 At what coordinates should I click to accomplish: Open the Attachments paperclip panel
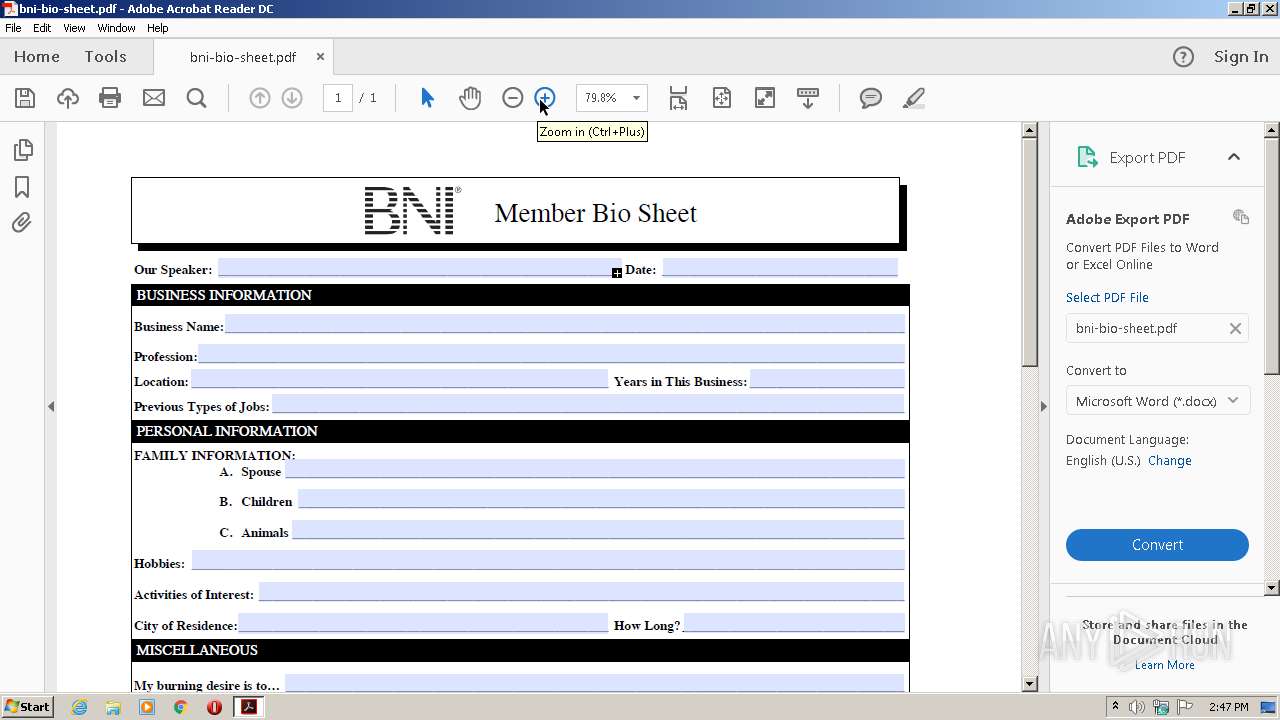click(x=22, y=223)
